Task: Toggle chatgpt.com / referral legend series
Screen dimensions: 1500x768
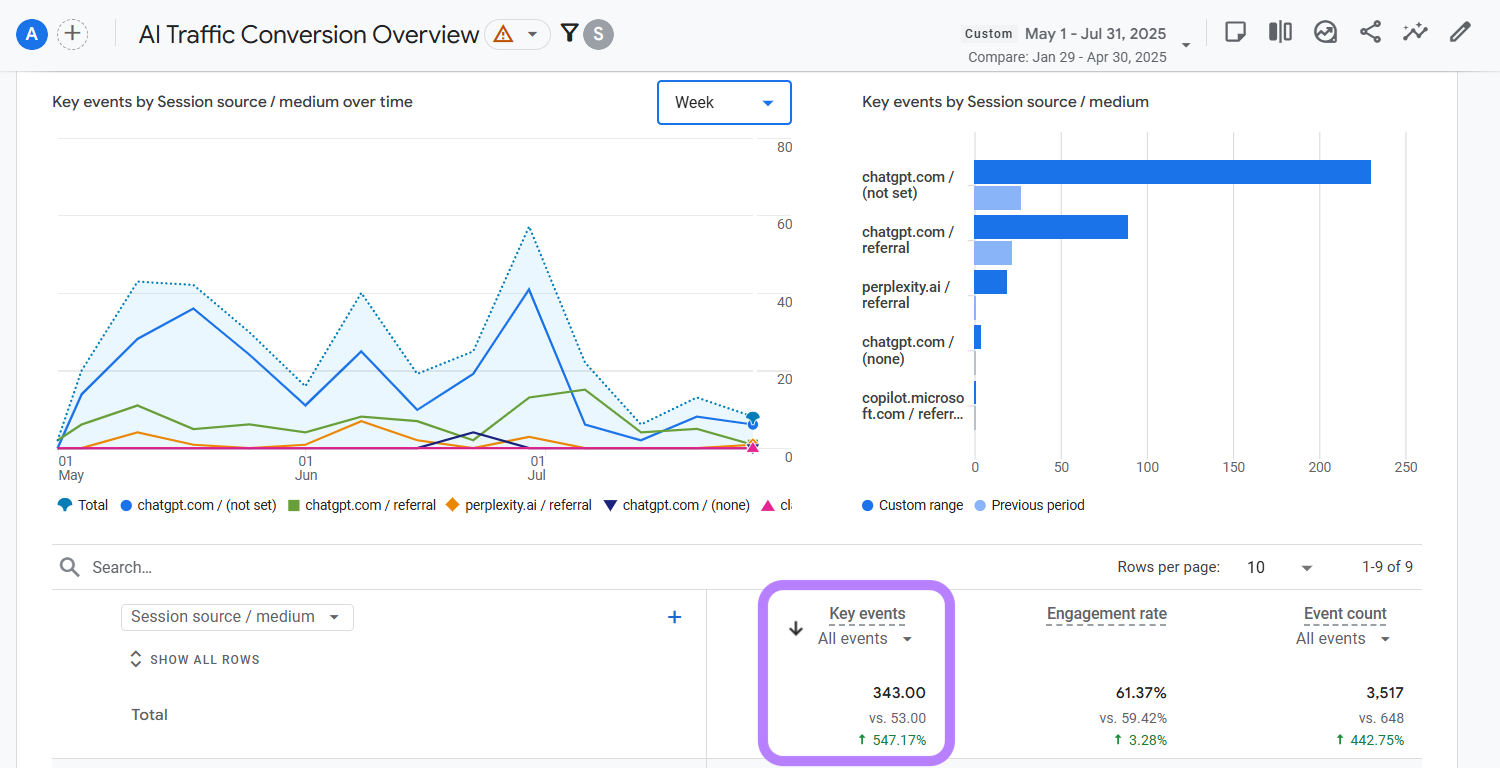Action: tap(361, 505)
